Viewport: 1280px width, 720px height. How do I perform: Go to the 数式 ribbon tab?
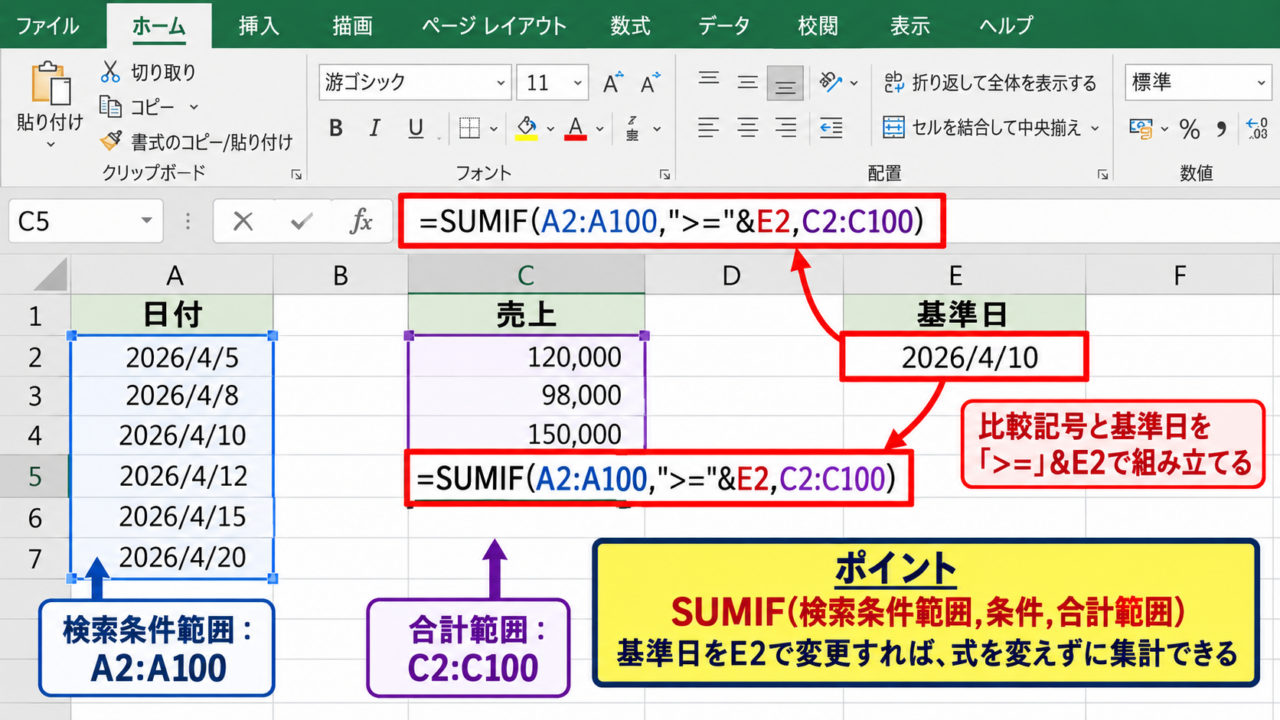click(630, 24)
